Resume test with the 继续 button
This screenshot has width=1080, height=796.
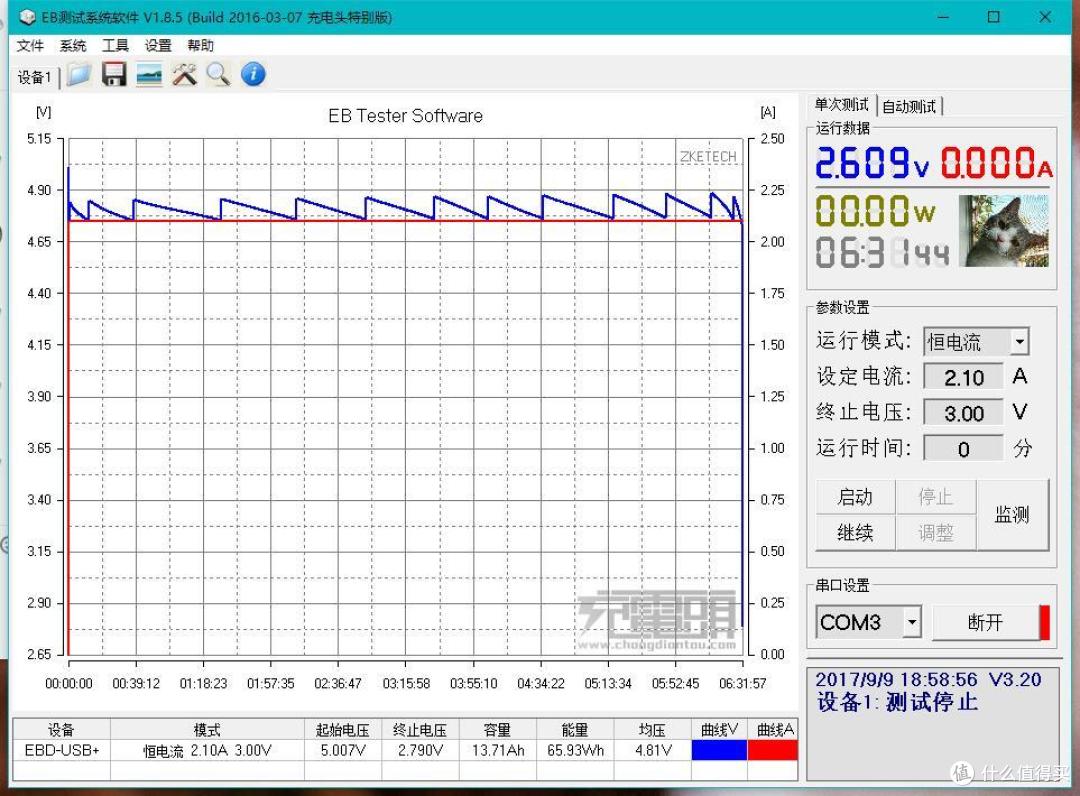click(855, 532)
